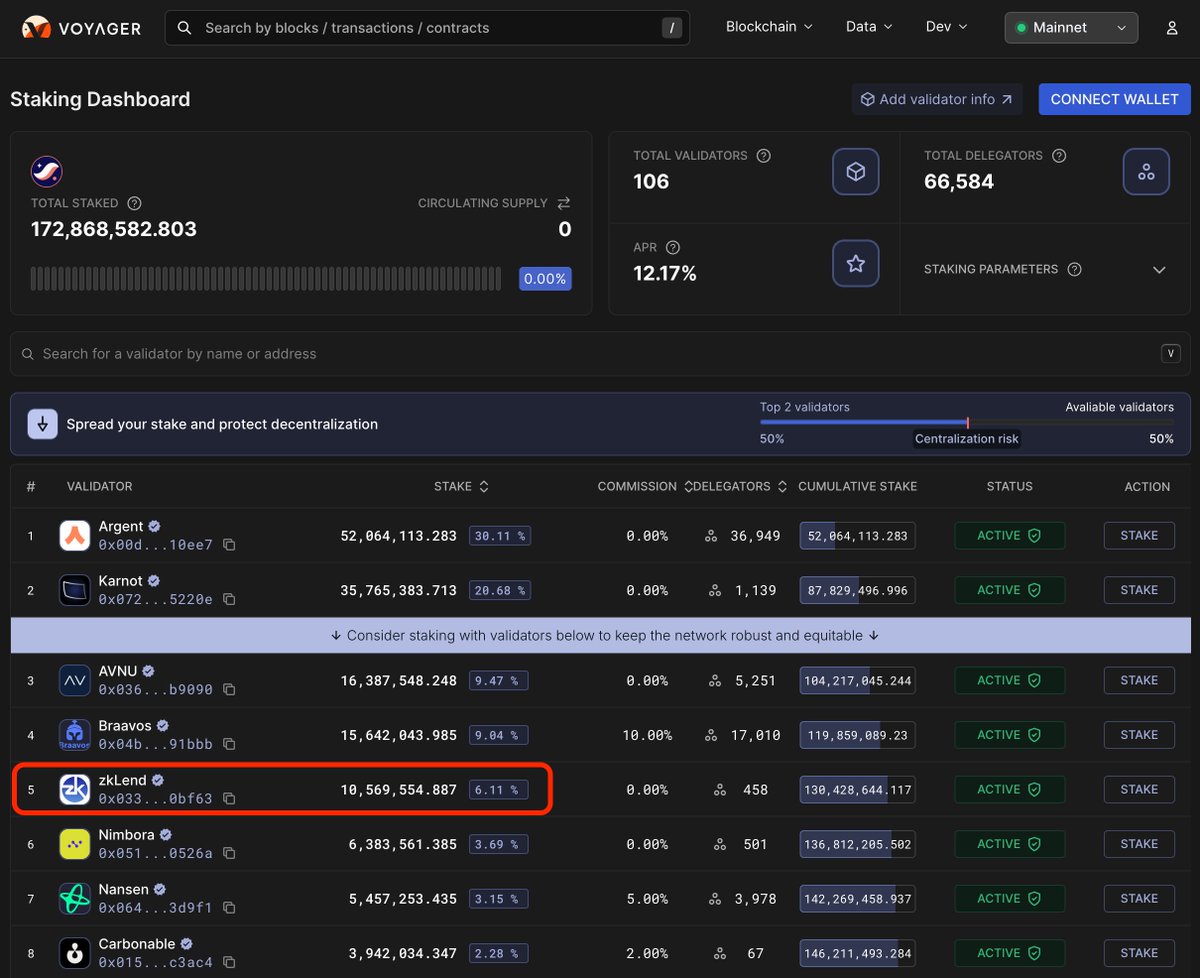Click Connect Wallet
Image resolution: width=1200 pixels, height=978 pixels.
pyautogui.click(x=1114, y=99)
